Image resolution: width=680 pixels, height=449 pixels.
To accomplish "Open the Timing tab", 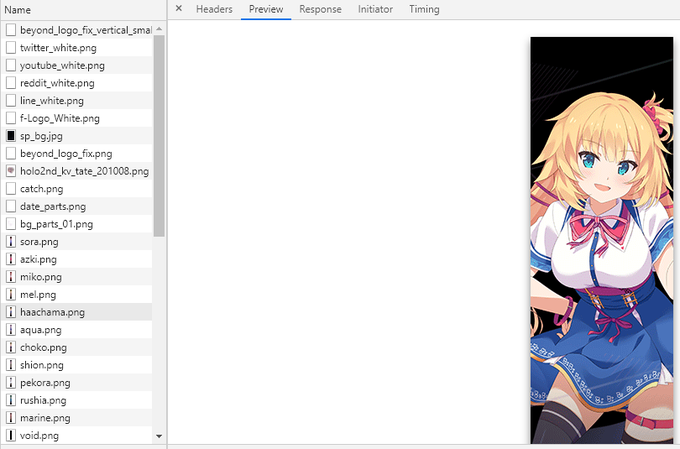I will pos(424,9).
